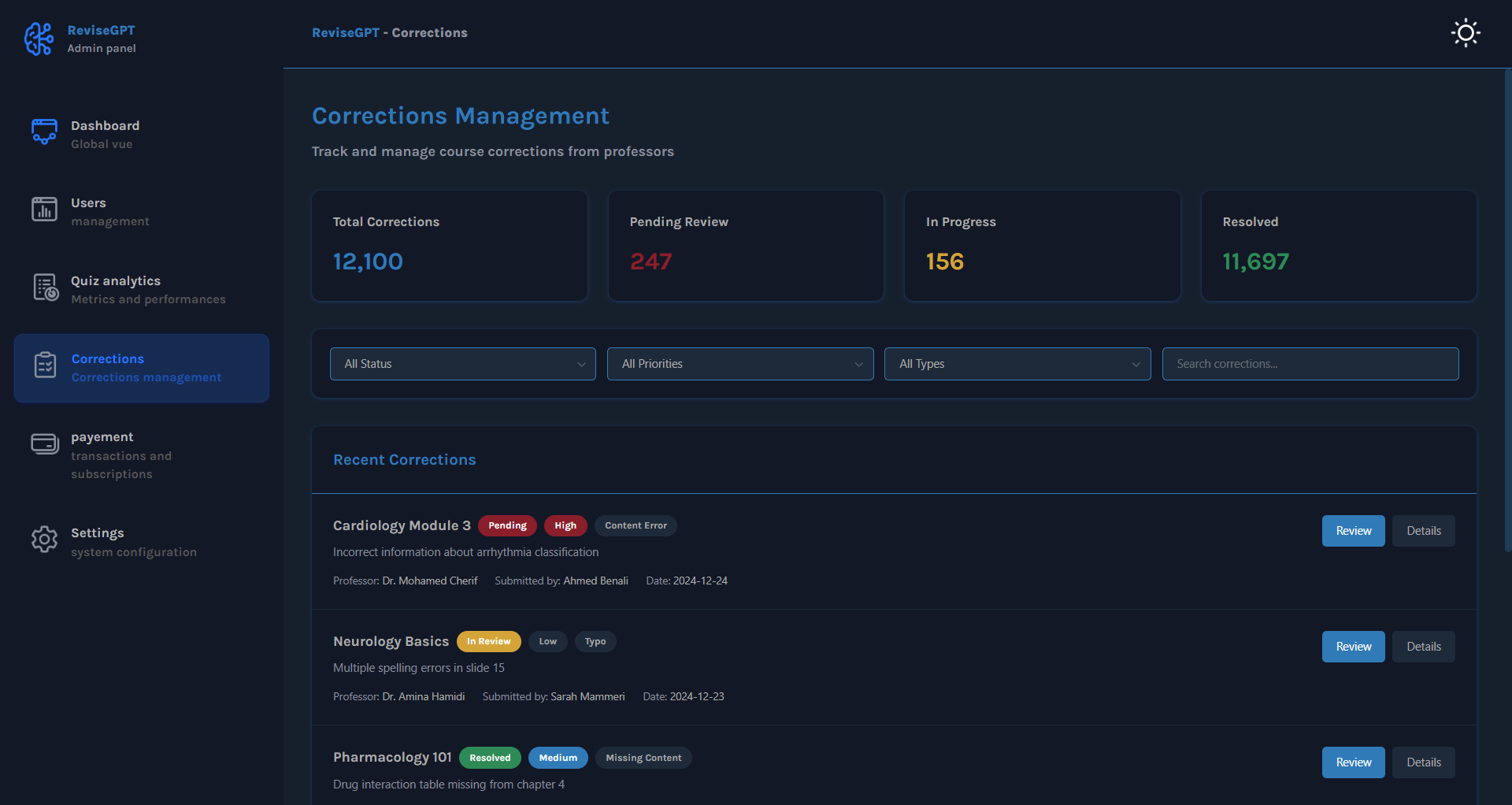Click professor Dr. Mohamed Cherif

[x=430, y=581]
